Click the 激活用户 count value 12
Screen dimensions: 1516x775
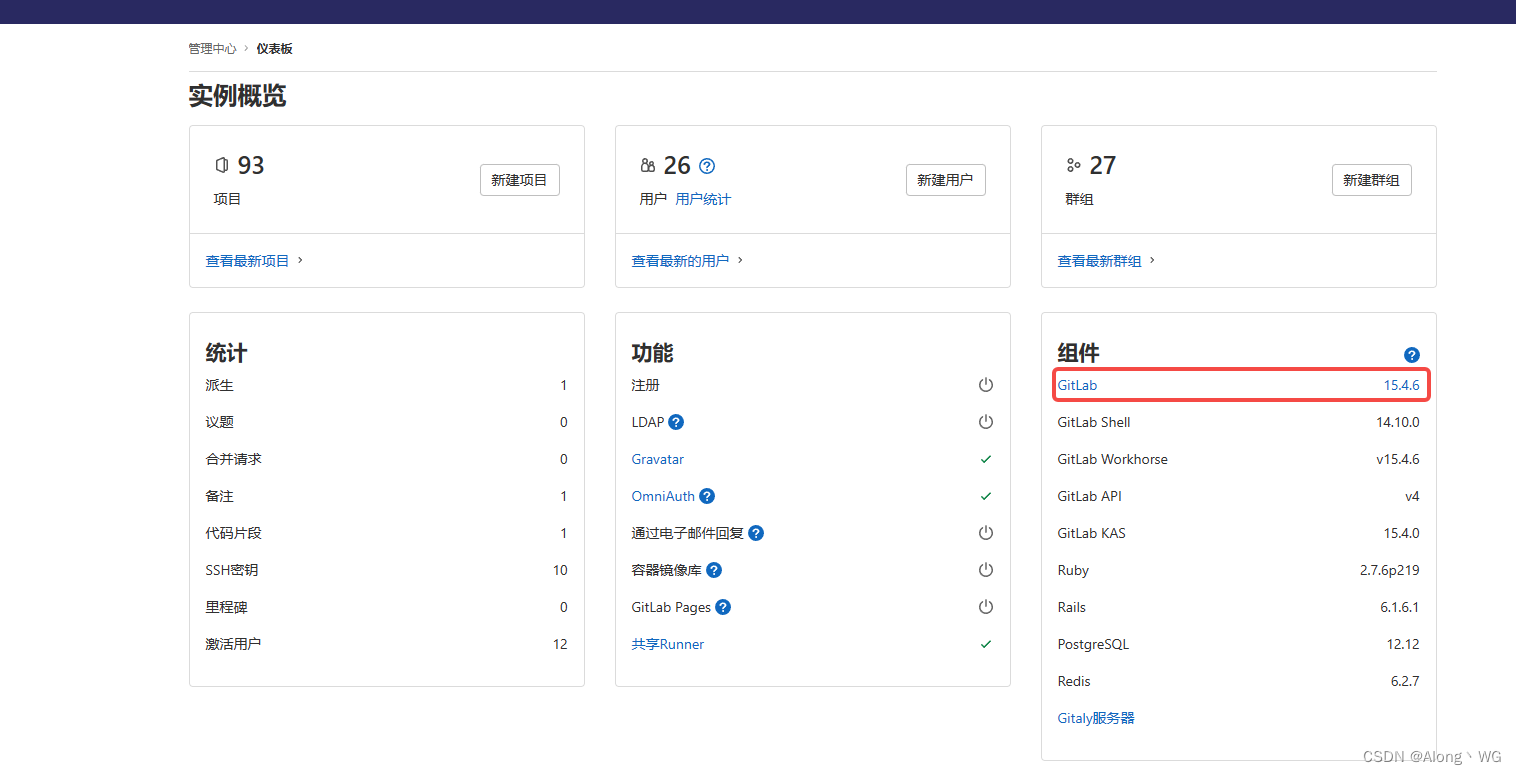(x=560, y=644)
